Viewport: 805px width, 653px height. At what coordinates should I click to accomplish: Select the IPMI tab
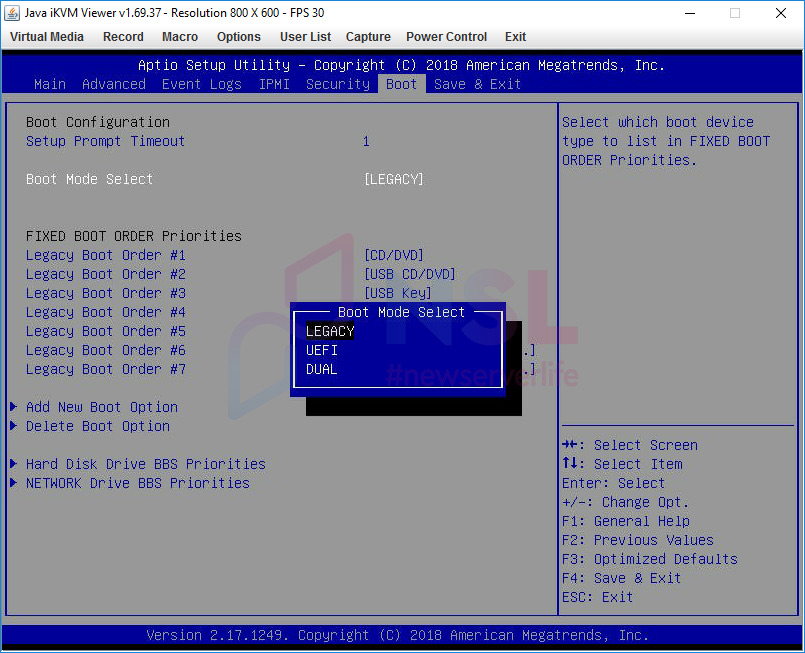pyautogui.click(x=274, y=84)
